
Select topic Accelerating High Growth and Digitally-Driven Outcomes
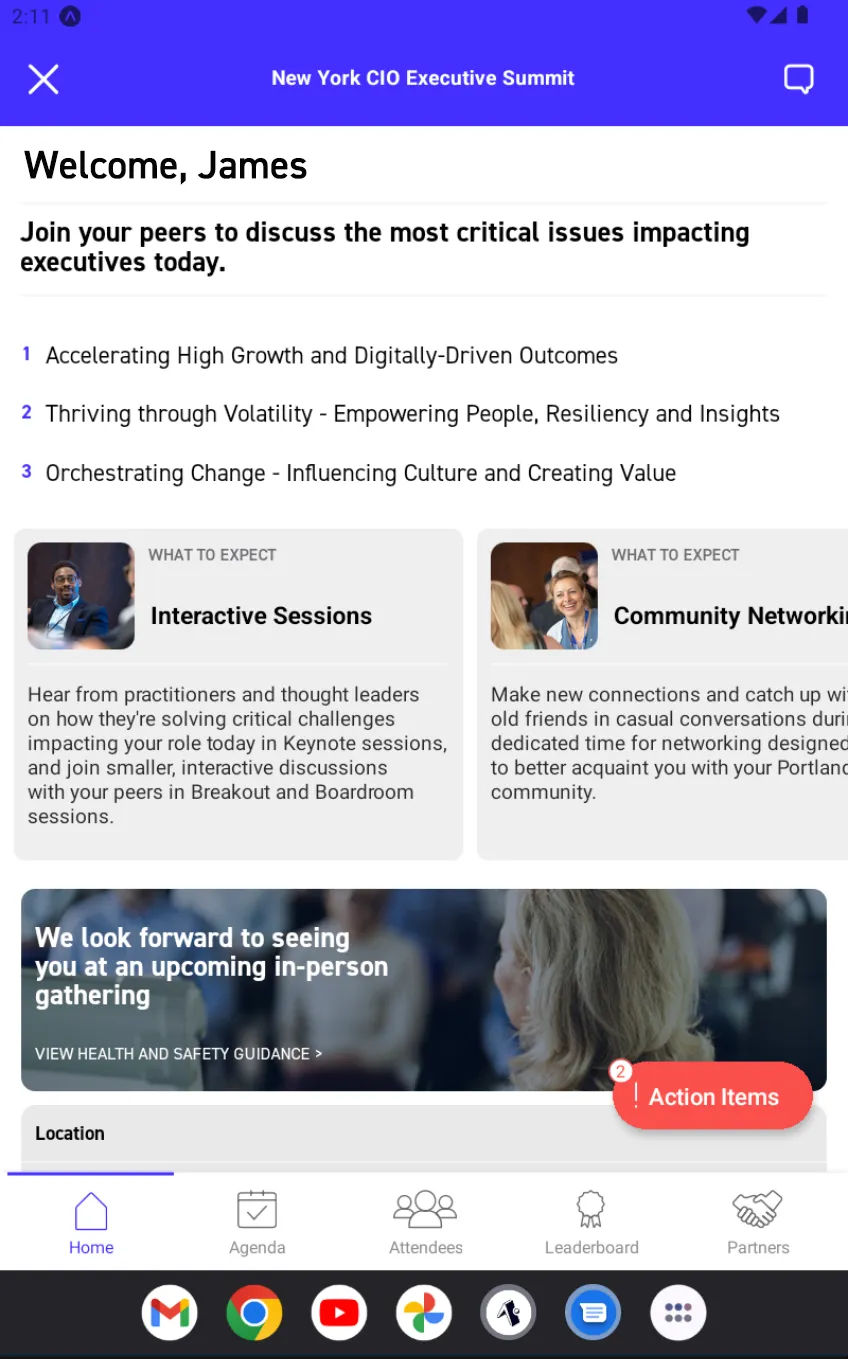coord(332,356)
